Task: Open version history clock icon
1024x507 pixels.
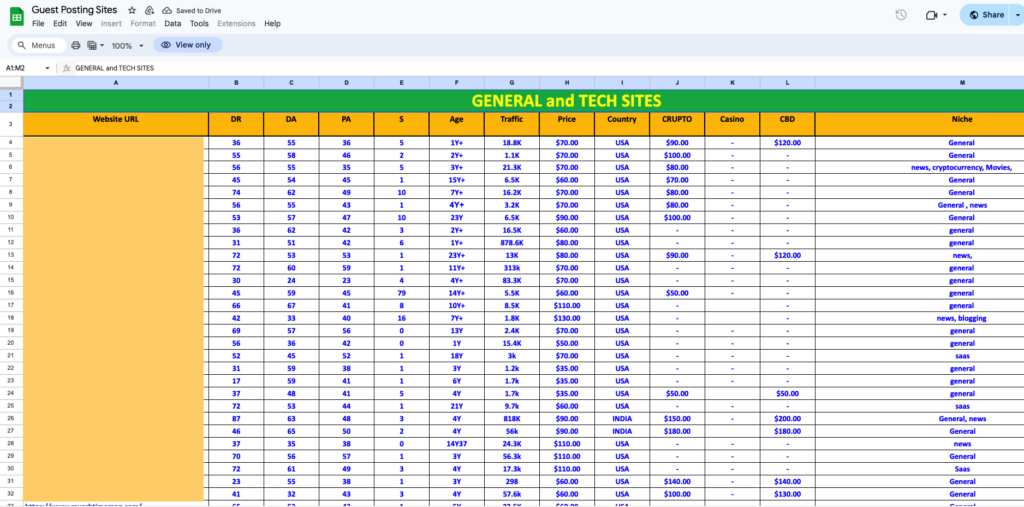Action: click(901, 15)
